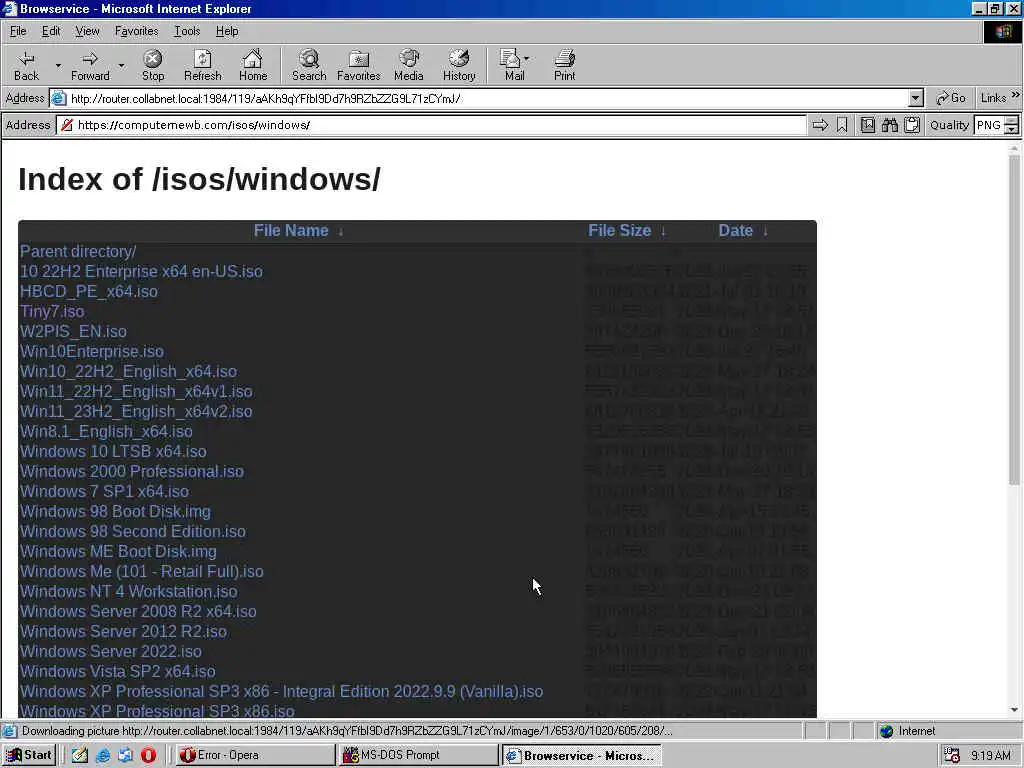
Task: Sort by File Size column header
Action: [627, 231]
